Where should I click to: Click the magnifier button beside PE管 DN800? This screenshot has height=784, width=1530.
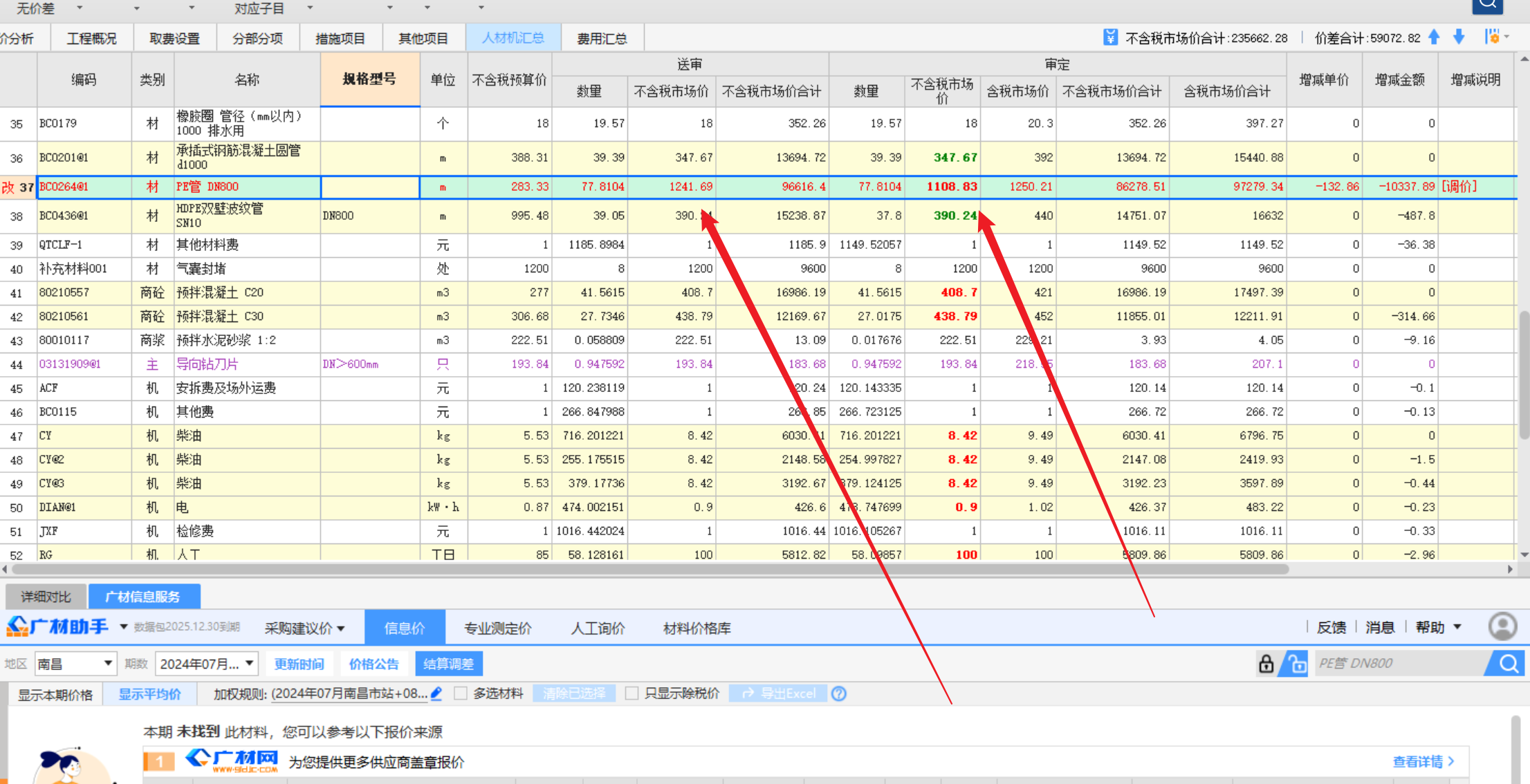coord(1508,664)
